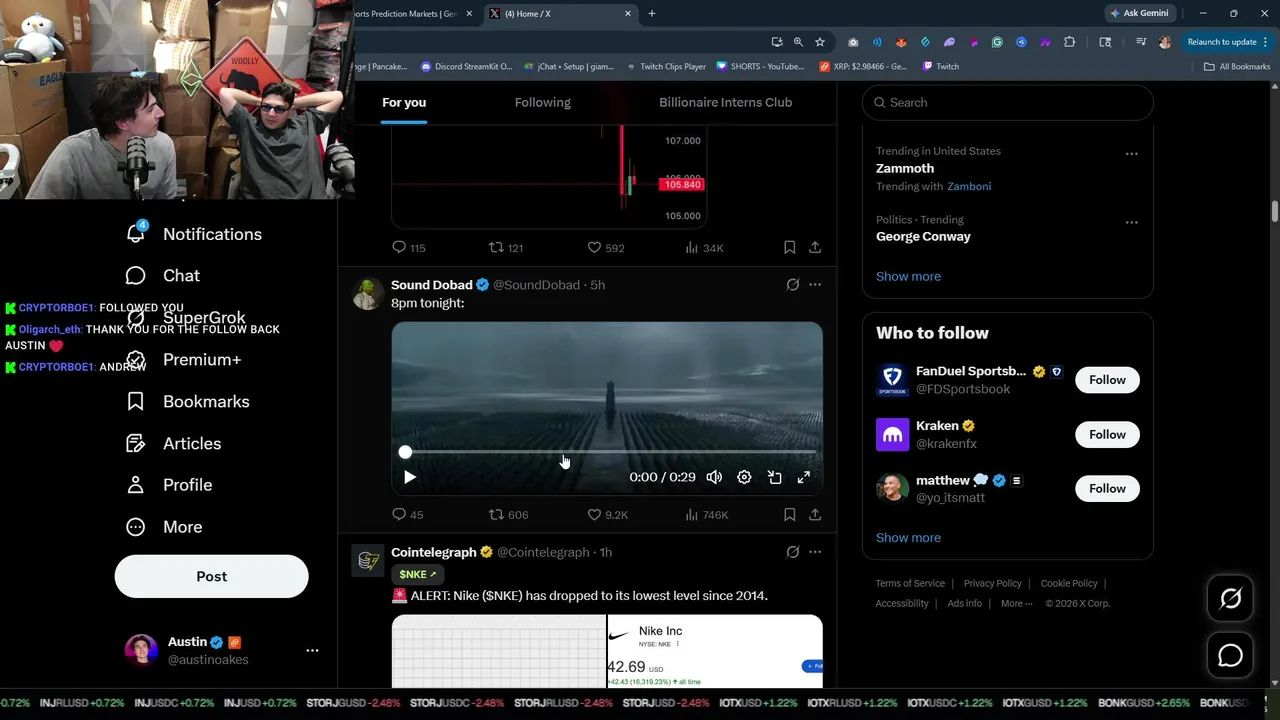Open video settings gear
The height and width of the screenshot is (720, 1280).
point(744,477)
